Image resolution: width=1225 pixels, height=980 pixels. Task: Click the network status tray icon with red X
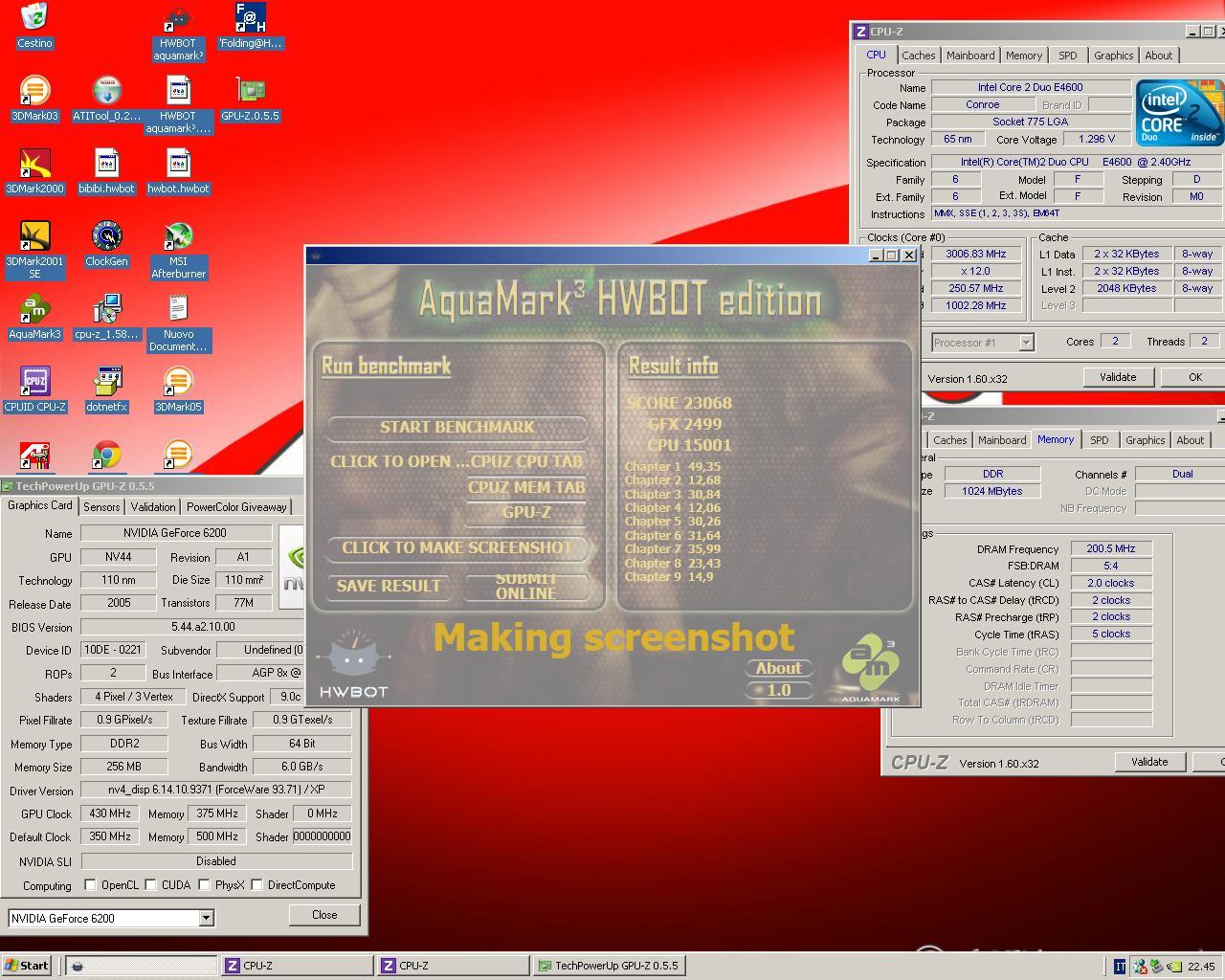[x=1140, y=966]
